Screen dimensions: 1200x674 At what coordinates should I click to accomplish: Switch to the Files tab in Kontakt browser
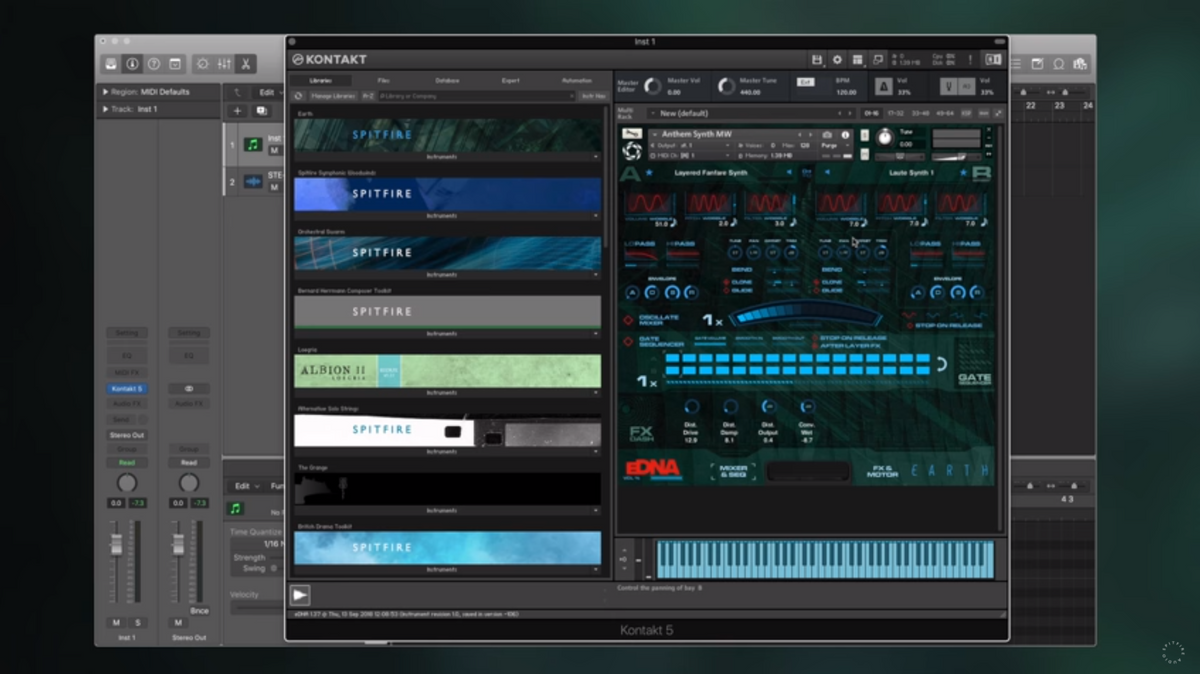pyautogui.click(x=383, y=80)
